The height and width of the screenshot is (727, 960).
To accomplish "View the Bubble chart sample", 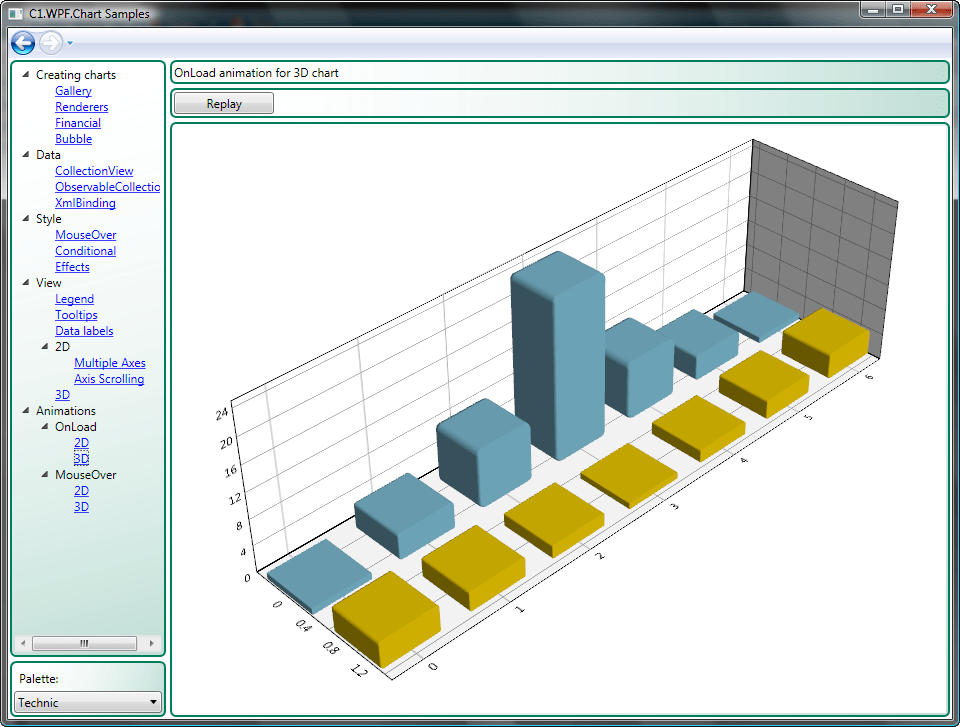I will [x=73, y=138].
